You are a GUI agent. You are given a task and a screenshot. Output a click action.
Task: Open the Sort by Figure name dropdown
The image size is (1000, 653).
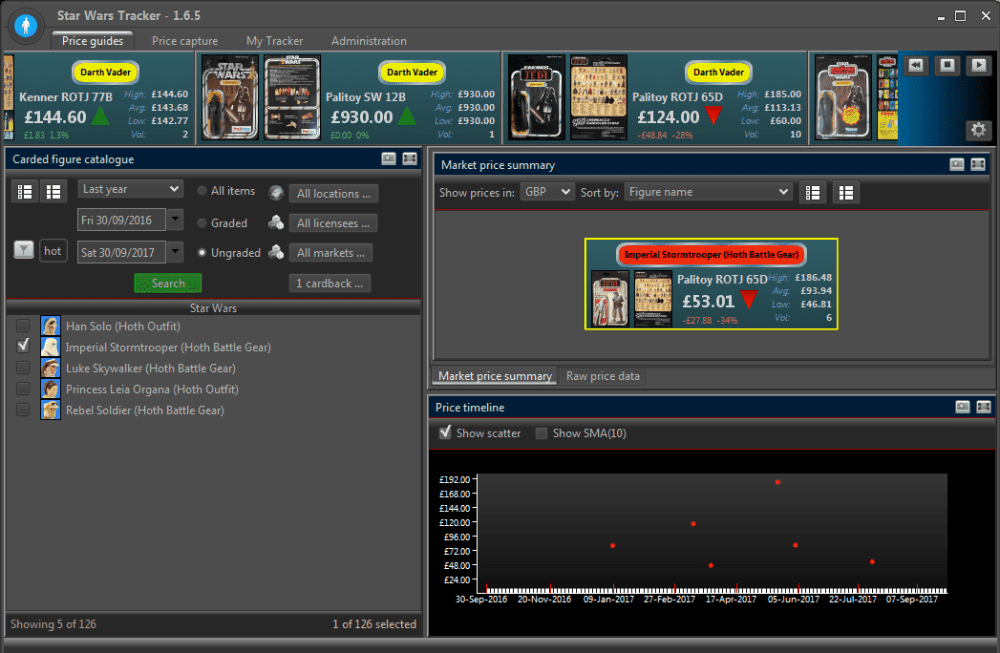[708, 192]
